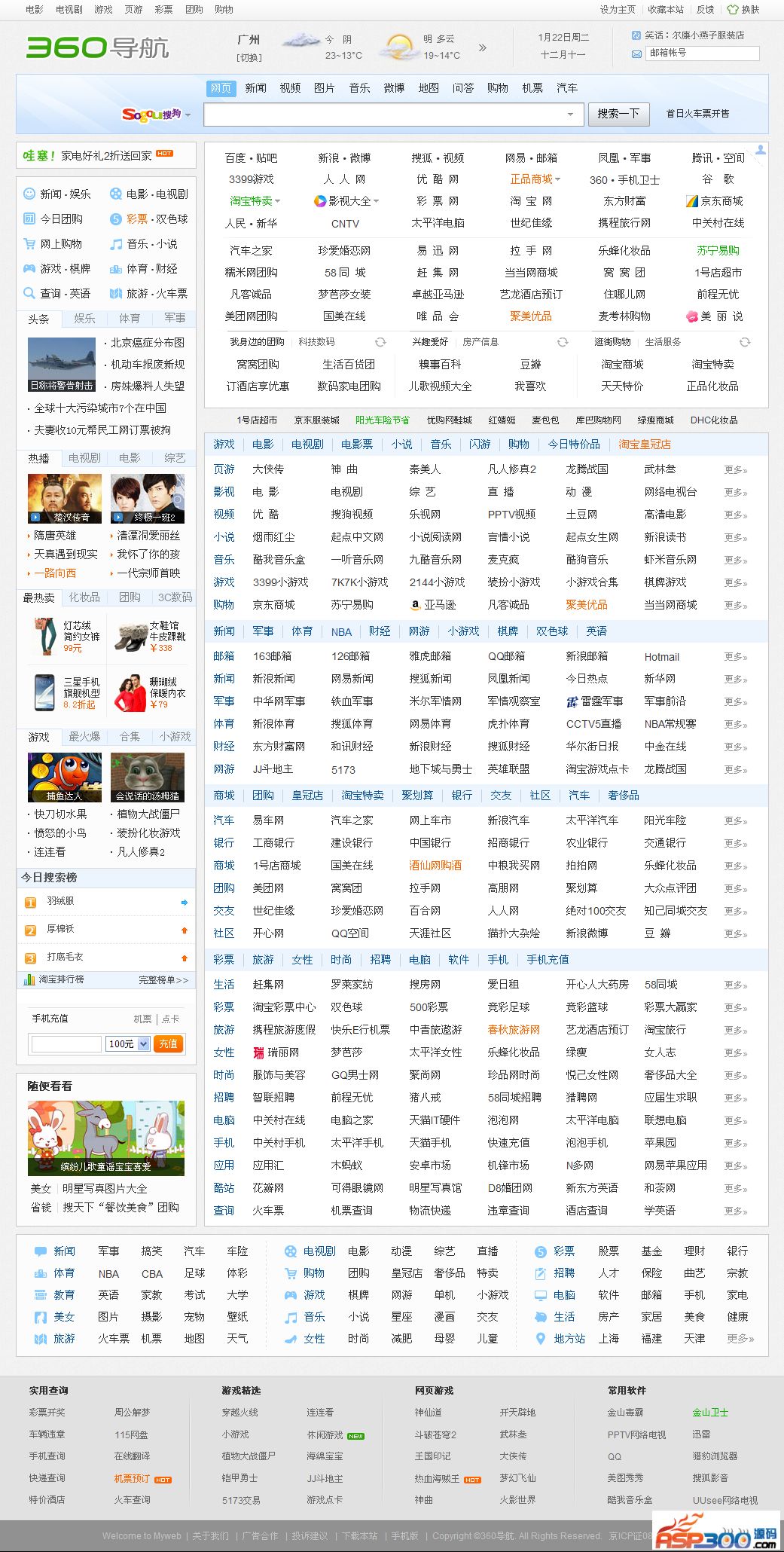784x1552 pixels.
Task: Open the 问答 search tab
Action: (x=463, y=88)
